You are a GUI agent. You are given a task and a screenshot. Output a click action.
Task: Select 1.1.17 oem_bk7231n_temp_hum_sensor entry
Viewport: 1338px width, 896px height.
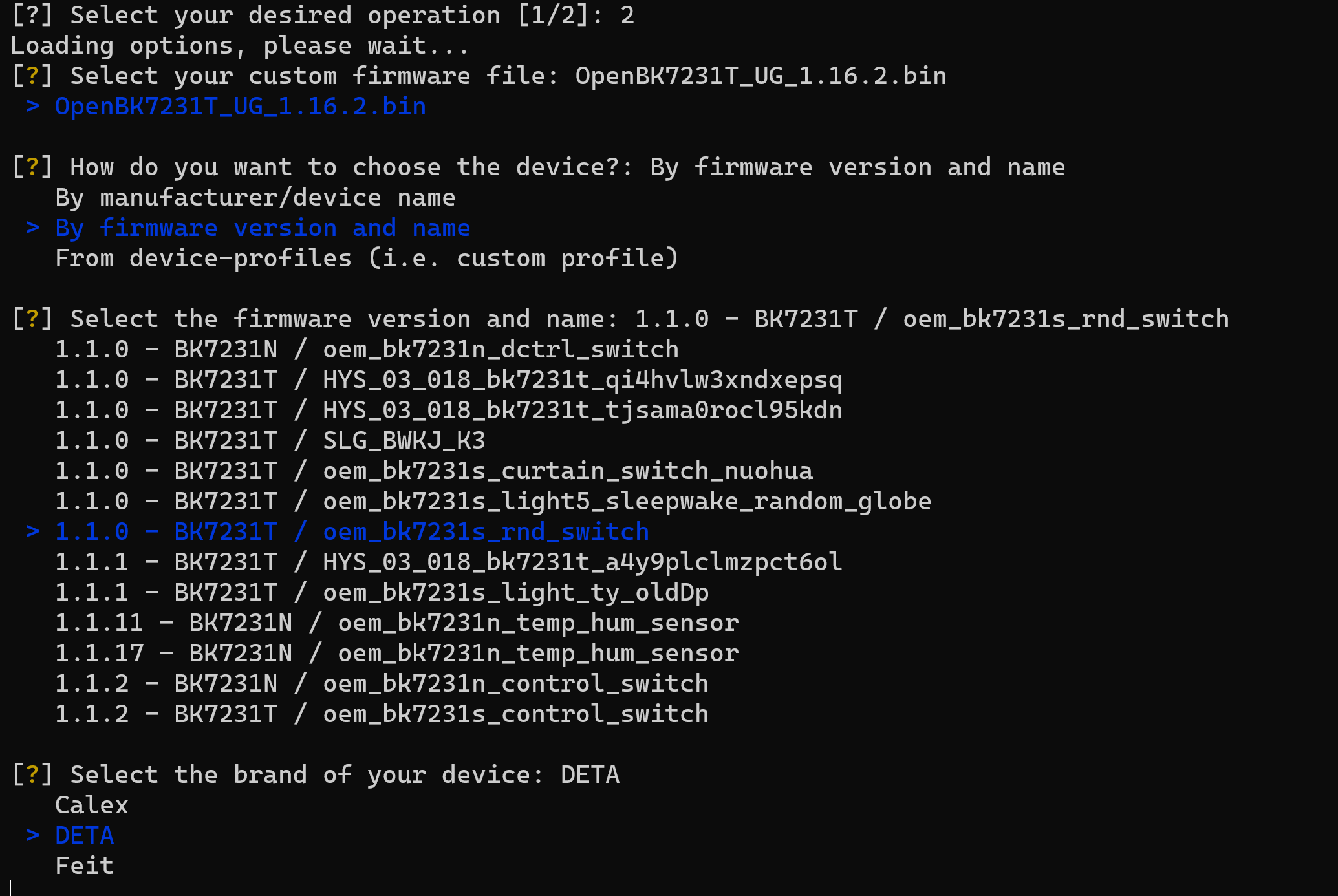[396, 654]
